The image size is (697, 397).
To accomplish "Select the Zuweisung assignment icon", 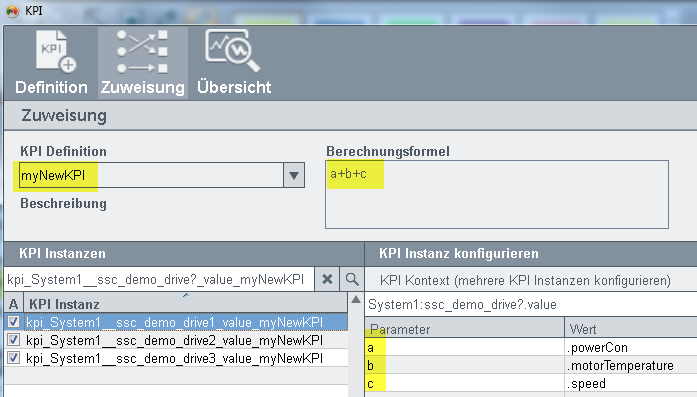I will [x=143, y=62].
